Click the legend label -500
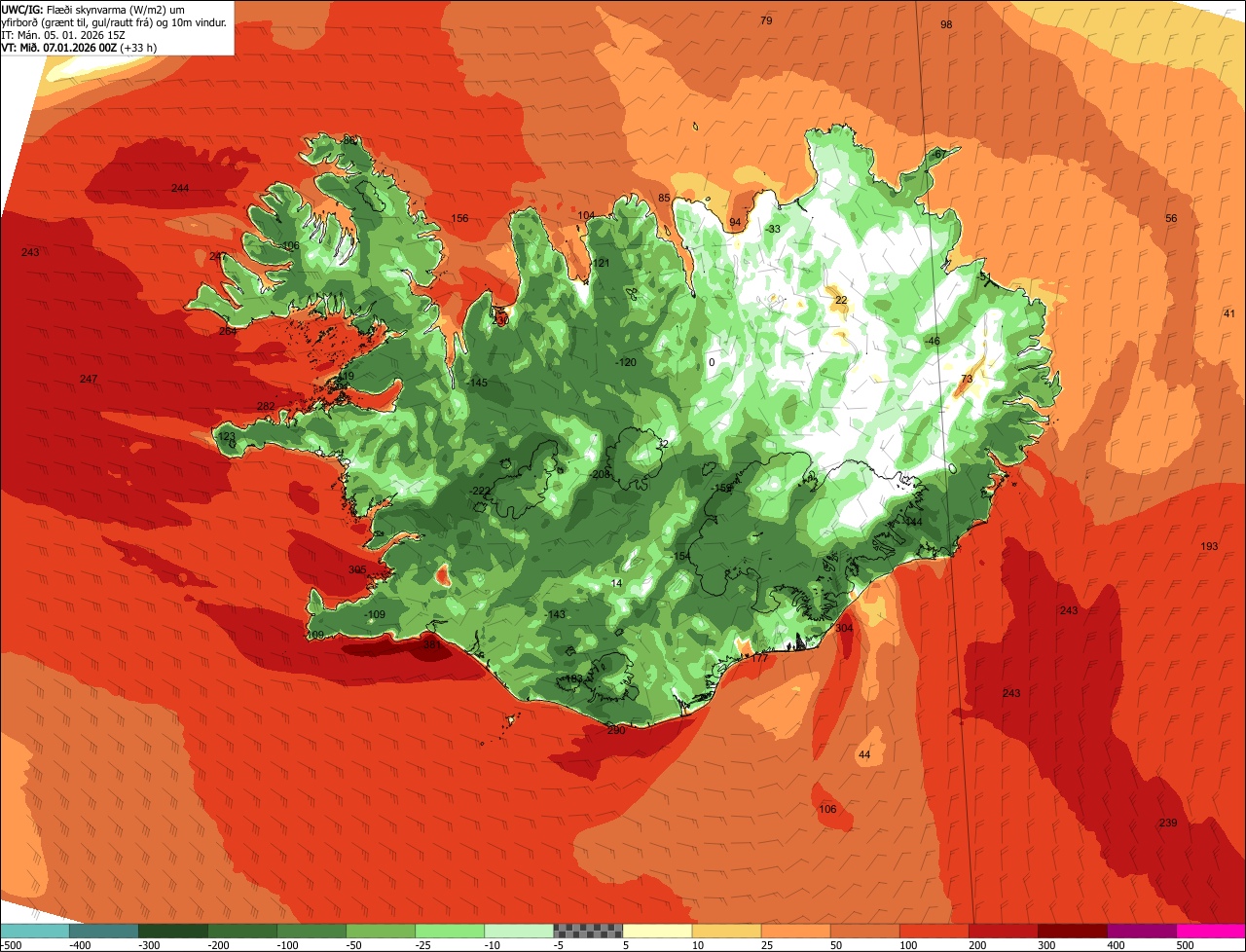The width and height of the screenshot is (1246, 952). click(x=12, y=944)
